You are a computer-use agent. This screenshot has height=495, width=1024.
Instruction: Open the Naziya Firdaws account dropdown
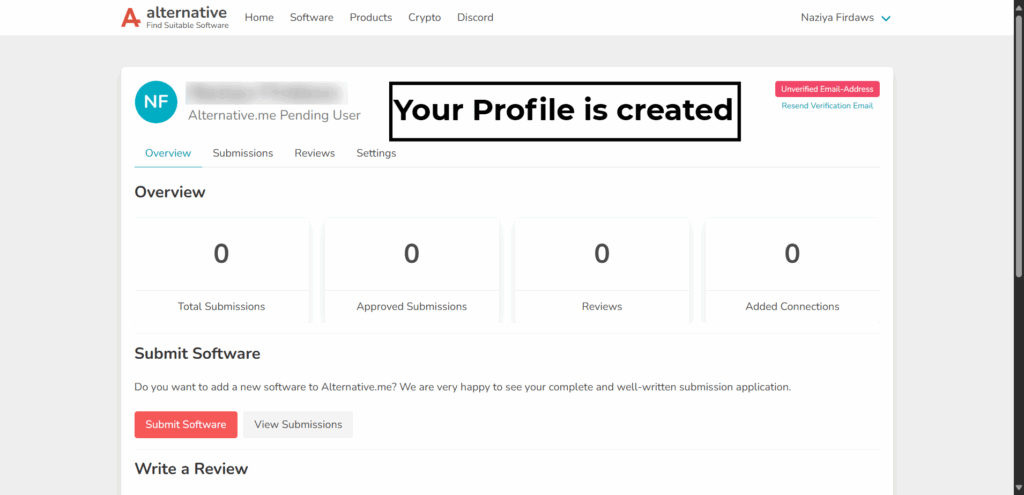pyautogui.click(x=845, y=18)
